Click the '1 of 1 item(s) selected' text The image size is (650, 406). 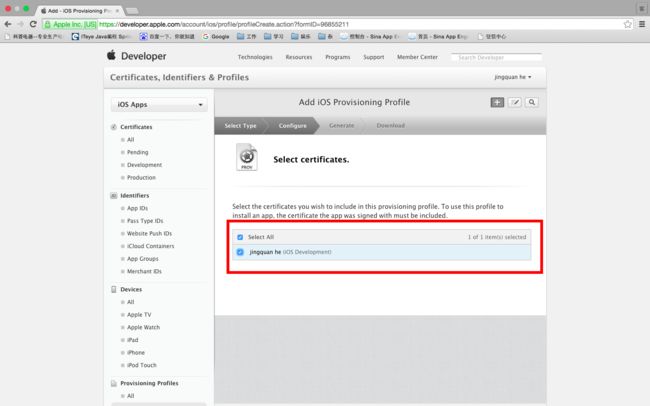tap(497, 237)
